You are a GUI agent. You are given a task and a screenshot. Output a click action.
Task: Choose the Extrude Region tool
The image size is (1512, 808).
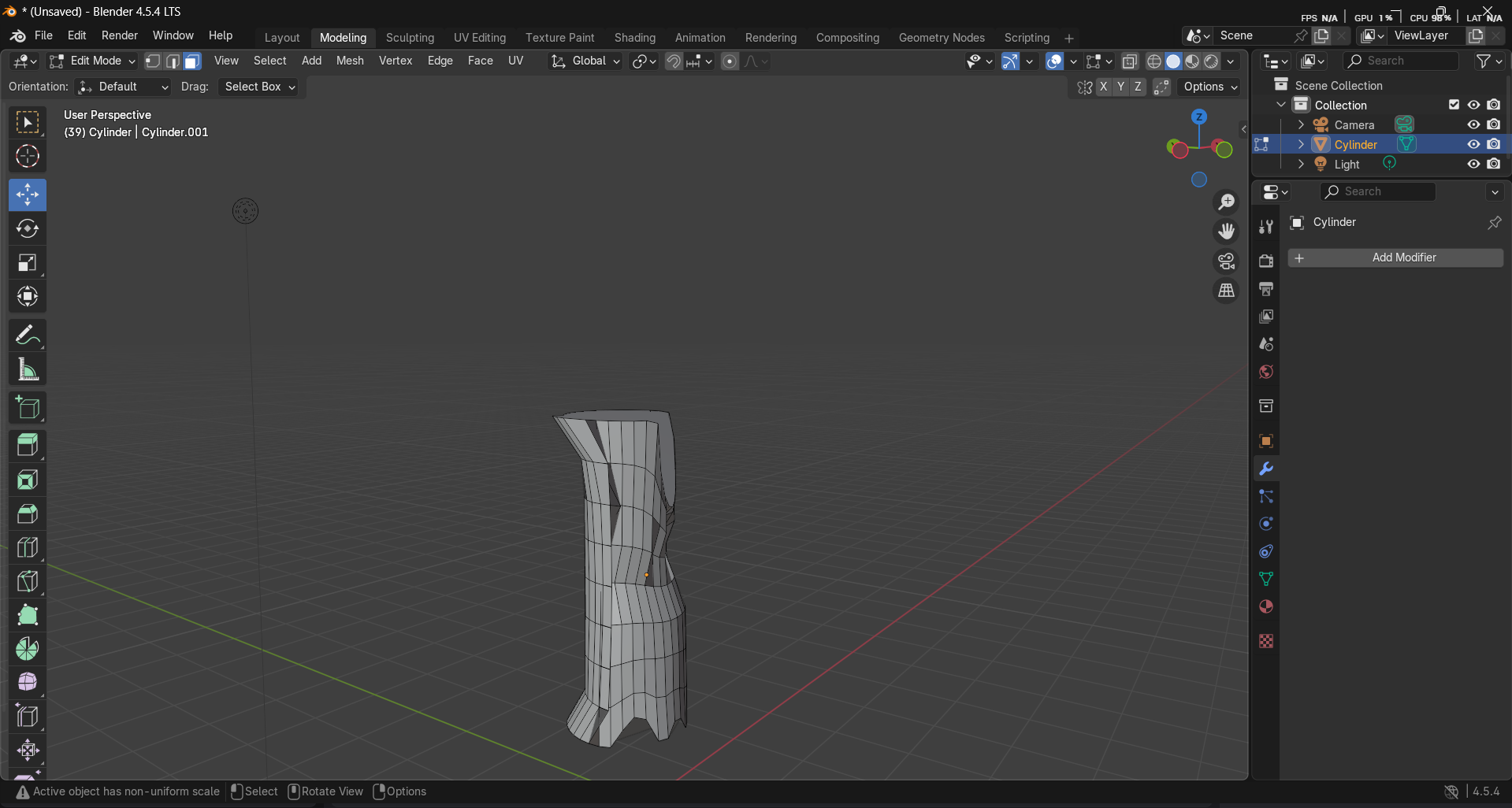click(x=28, y=446)
